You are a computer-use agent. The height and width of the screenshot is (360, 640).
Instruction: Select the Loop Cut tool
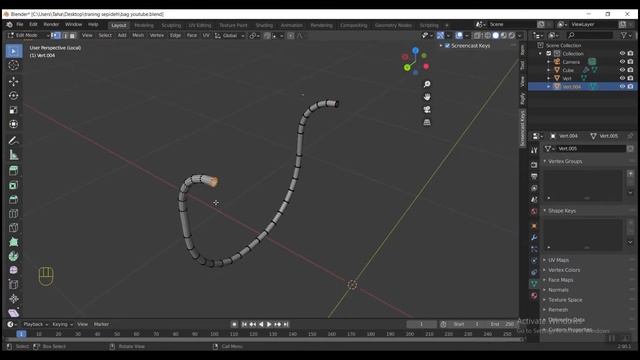click(x=13, y=213)
